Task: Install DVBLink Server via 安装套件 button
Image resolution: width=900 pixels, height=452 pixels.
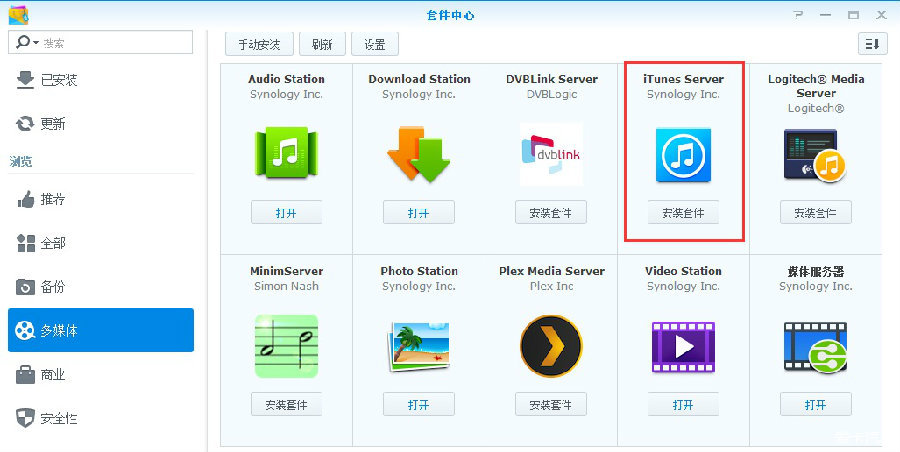Action: click(551, 213)
